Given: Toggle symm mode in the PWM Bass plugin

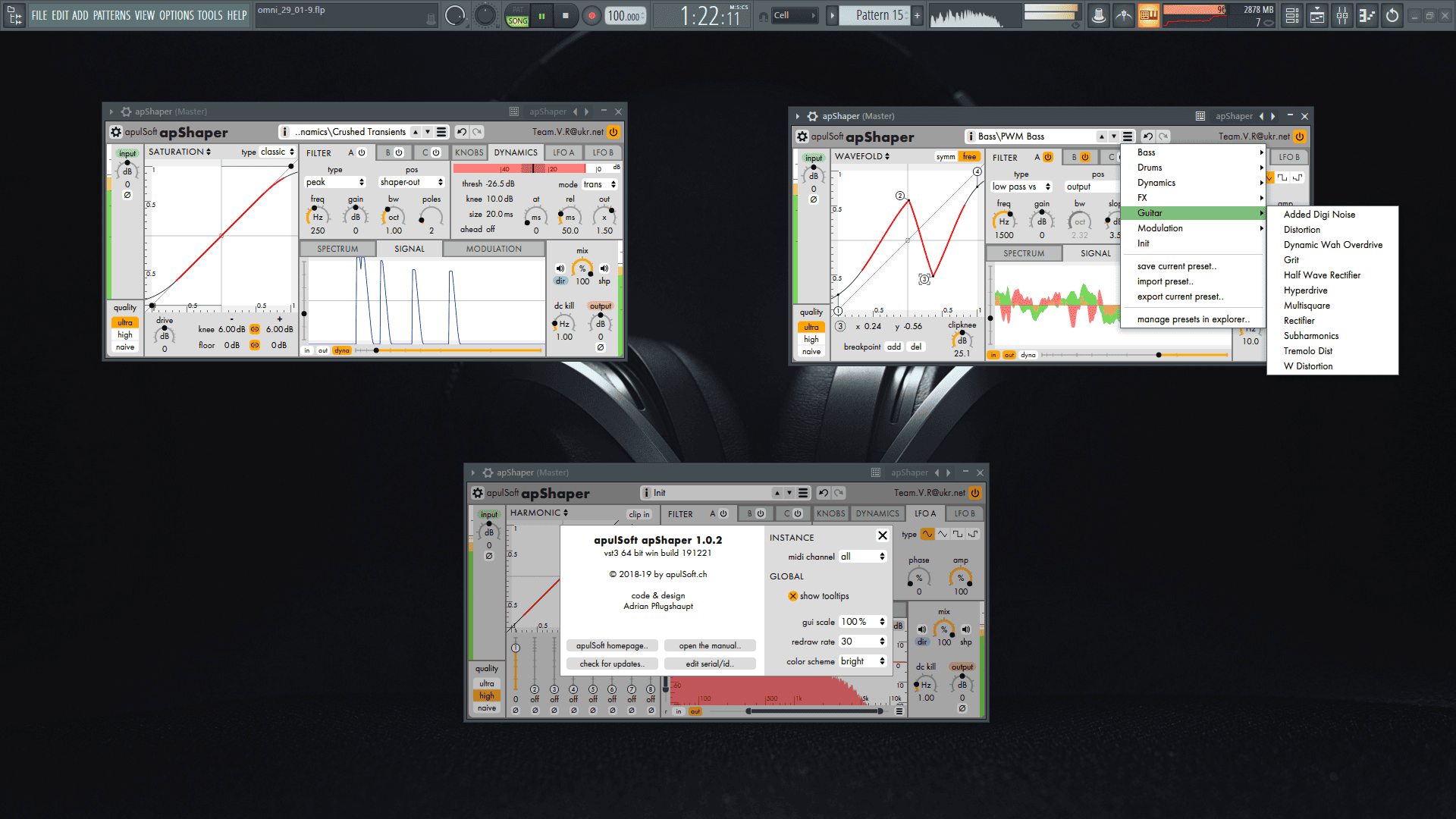Looking at the screenshot, I should [946, 157].
